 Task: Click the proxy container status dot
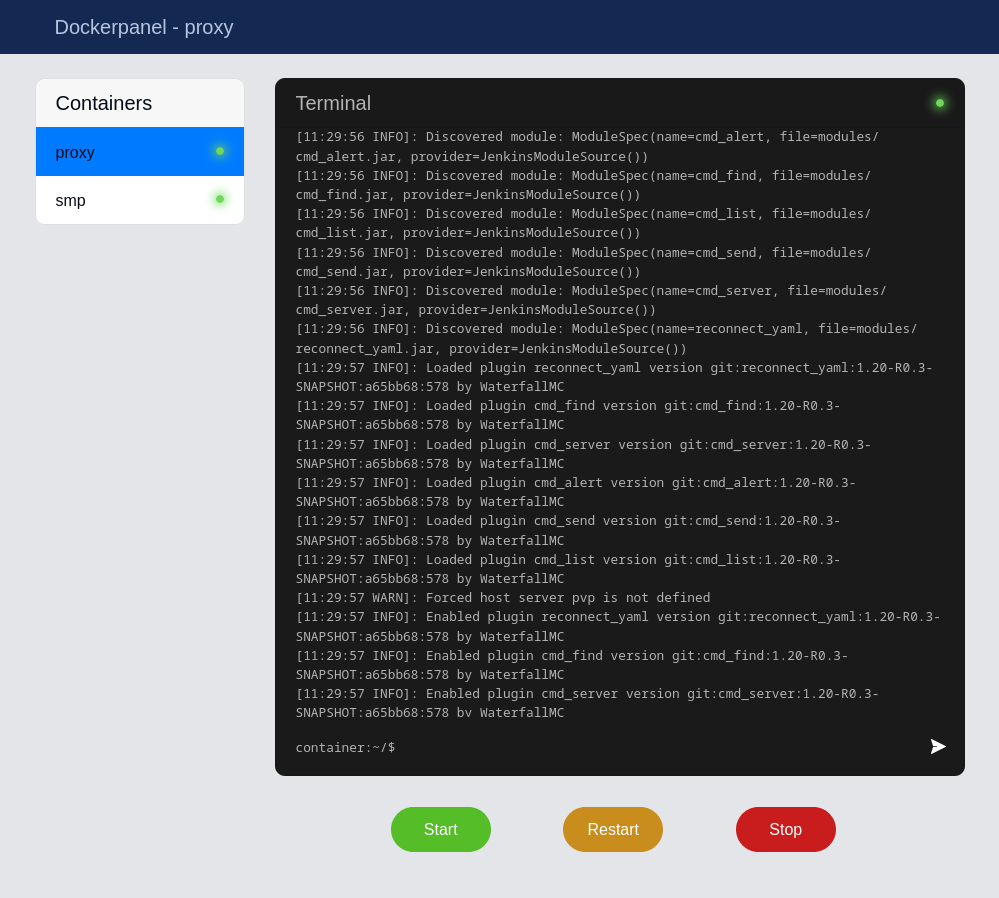coord(220,151)
